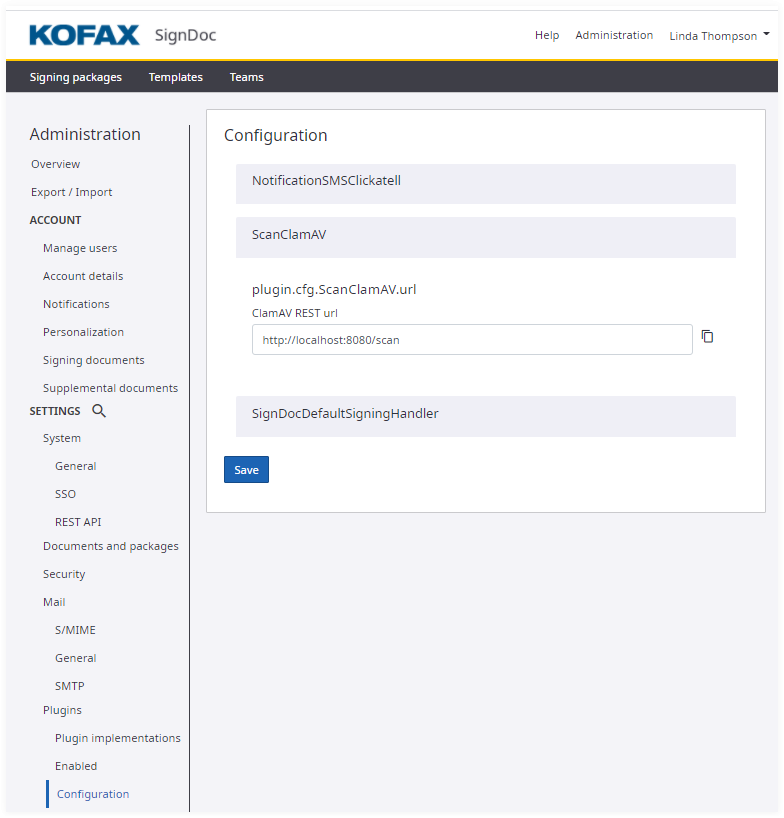Expand the NotificationSMSClickatell section
The width and height of the screenshot is (784, 818).
click(485, 182)
